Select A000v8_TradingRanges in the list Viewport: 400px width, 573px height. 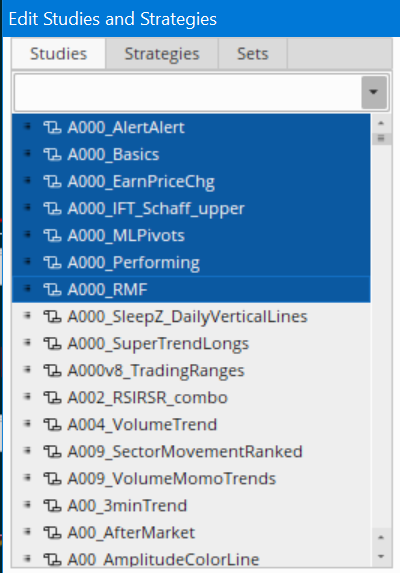(191, 371)
